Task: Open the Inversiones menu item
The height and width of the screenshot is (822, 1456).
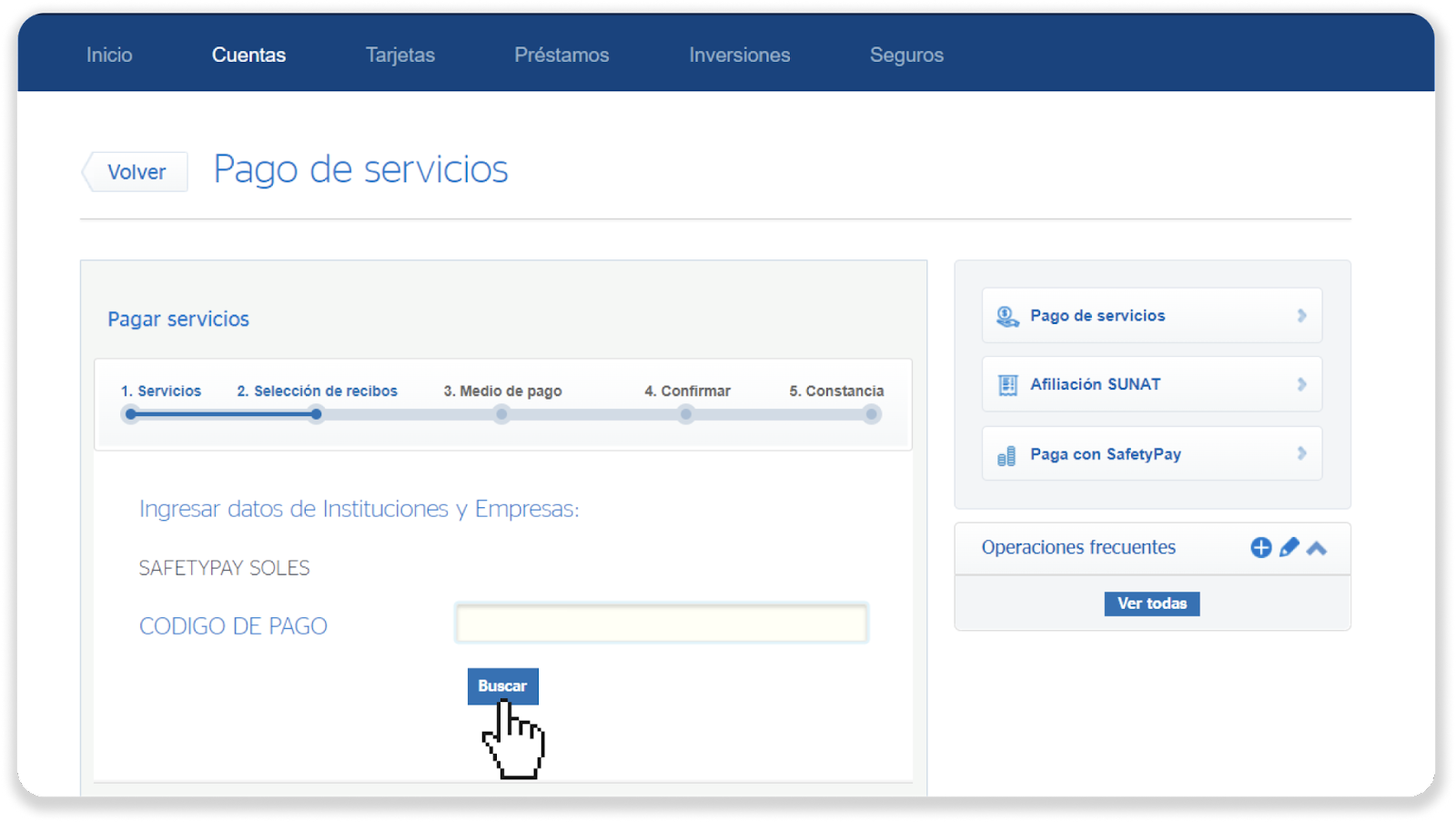Action: (739, 55)
